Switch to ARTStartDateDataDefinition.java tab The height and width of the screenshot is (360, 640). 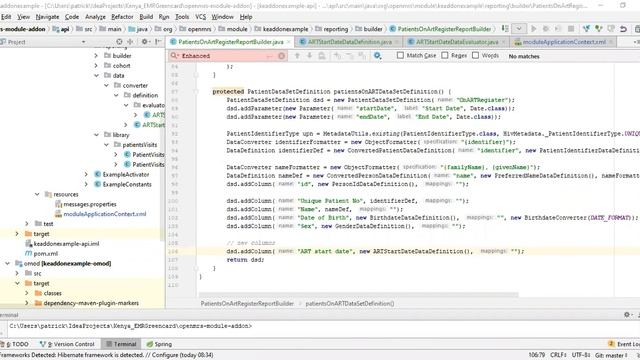pyautogui.click(x=349, y=42)
